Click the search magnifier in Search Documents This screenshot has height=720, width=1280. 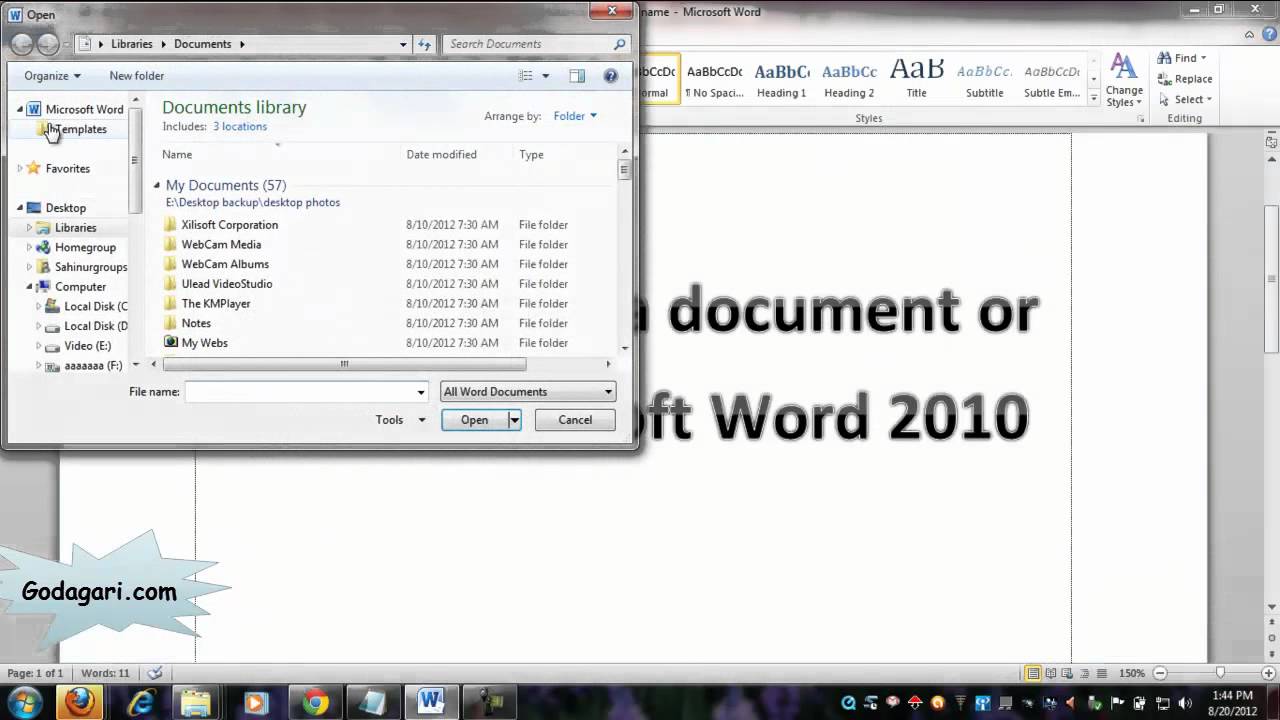click(x=619, y=44)
